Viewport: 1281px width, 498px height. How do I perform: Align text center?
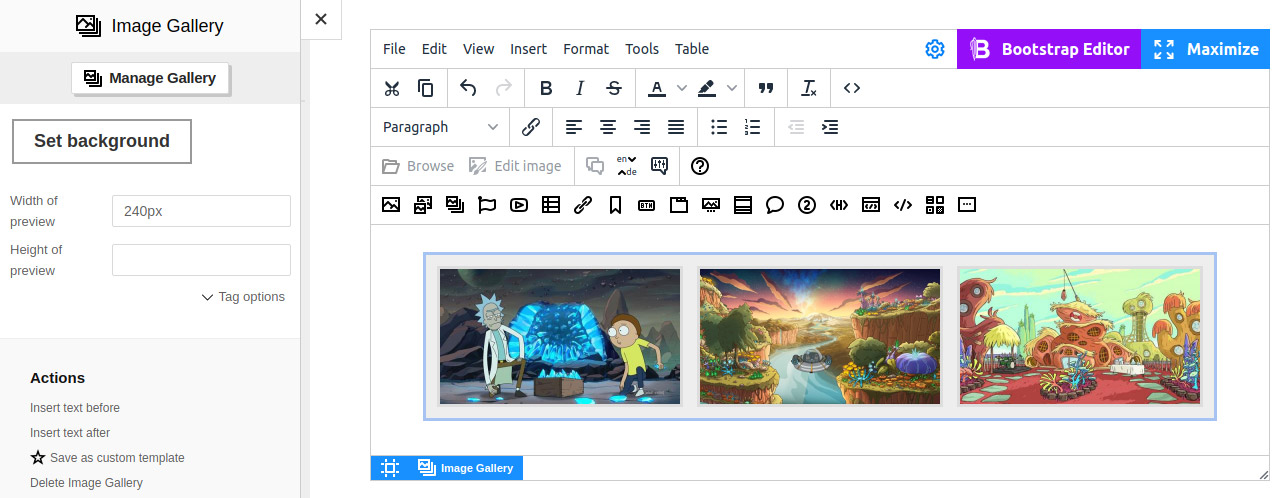point(608,127)
